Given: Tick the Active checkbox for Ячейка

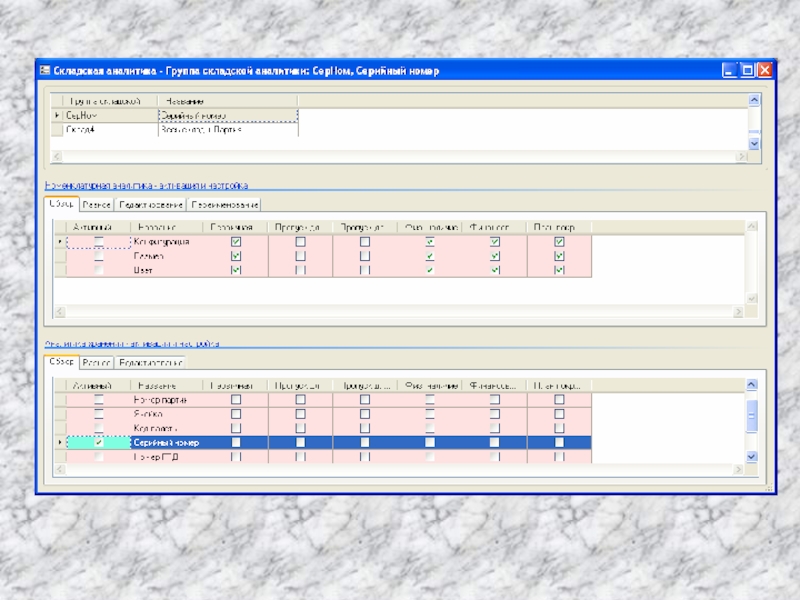Looking at the screenshot, I should pyautogui.click(x=99, y=414).
